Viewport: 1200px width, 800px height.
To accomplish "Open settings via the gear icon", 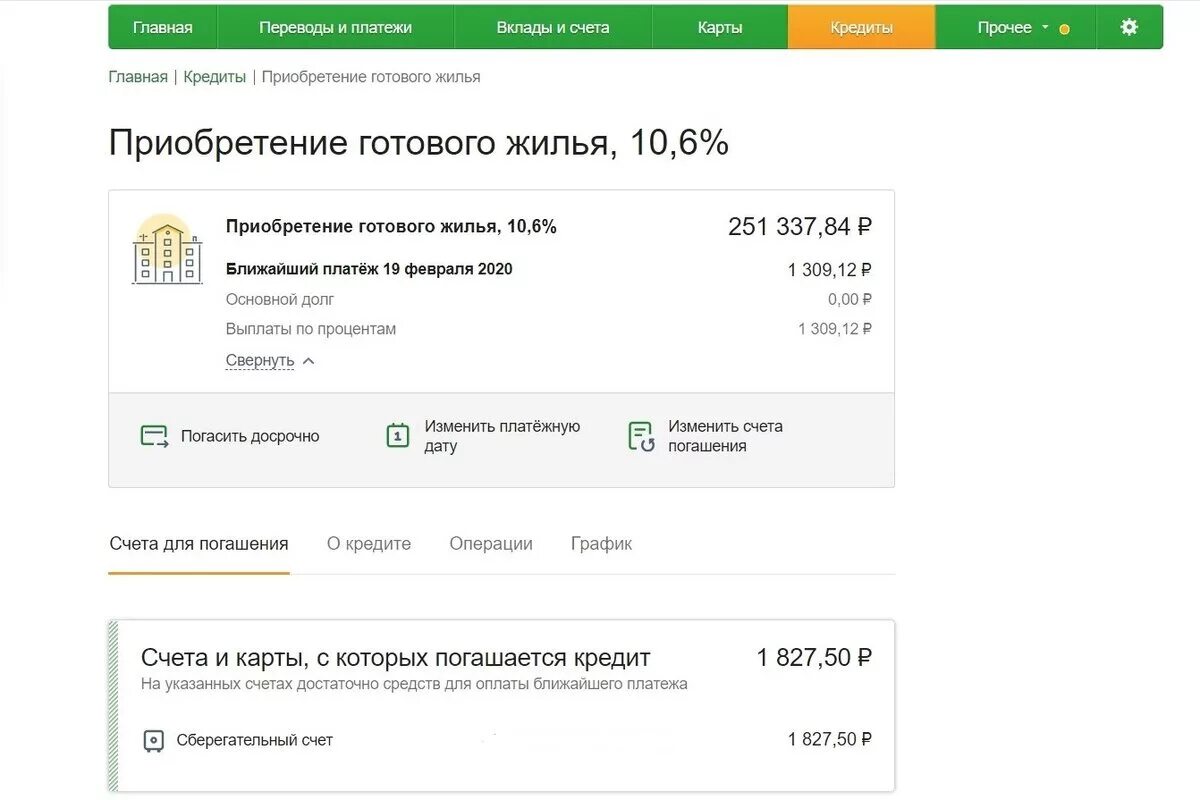I will [x=1129, y=27].
